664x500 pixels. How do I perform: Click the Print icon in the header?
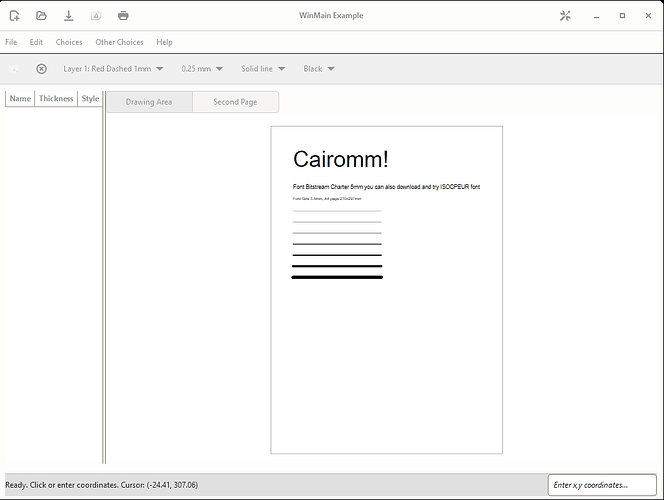123,16
